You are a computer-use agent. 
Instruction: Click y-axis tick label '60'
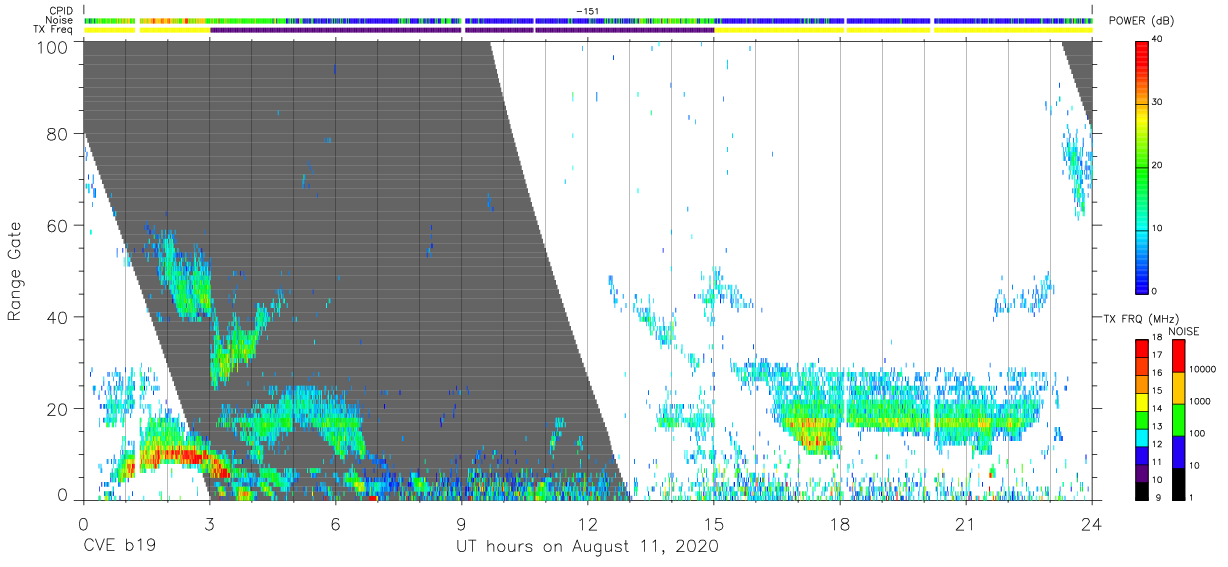[x=58, y=225]
